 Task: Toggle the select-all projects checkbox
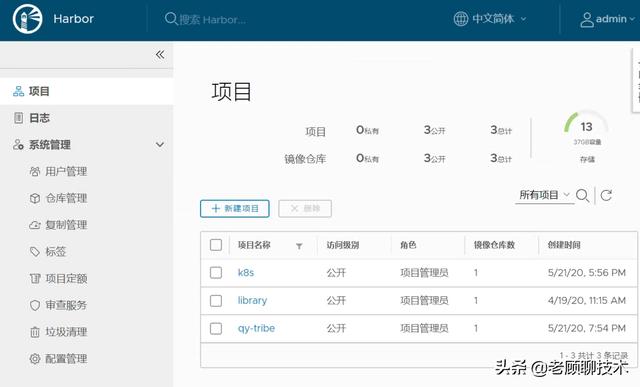pos(216,245)
